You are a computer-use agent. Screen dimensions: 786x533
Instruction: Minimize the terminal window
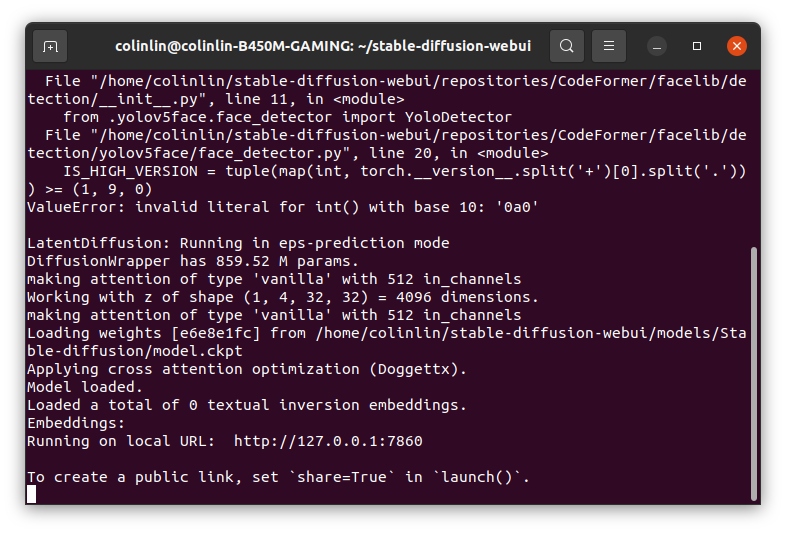point(657,46)
